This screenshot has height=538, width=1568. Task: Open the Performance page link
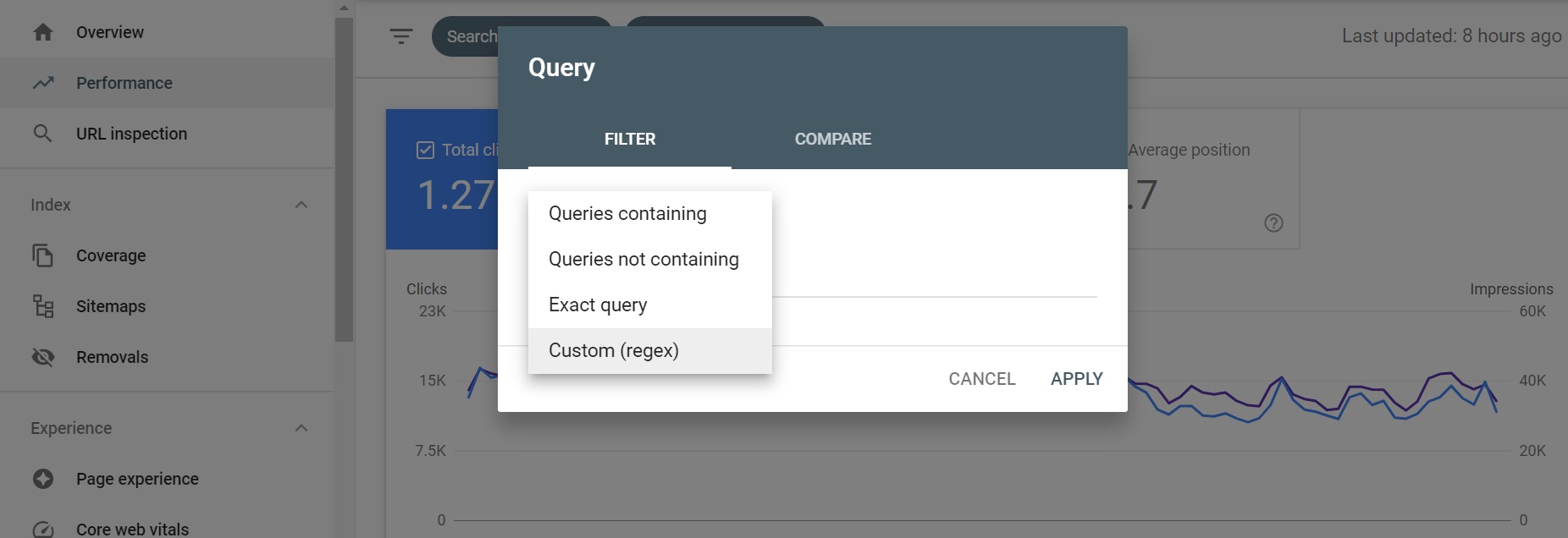[124, 83]
